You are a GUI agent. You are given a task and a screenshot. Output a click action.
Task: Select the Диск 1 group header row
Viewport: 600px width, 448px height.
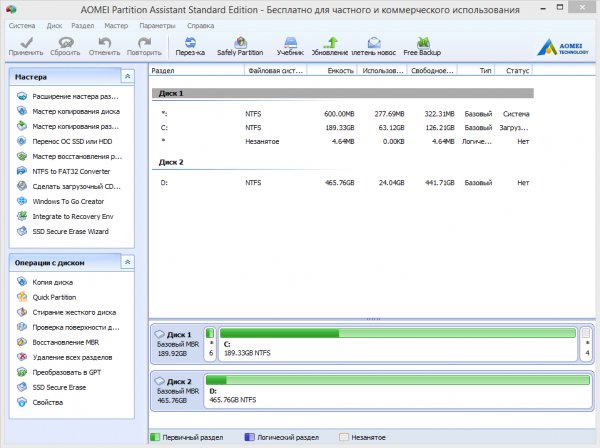point(342,93)
